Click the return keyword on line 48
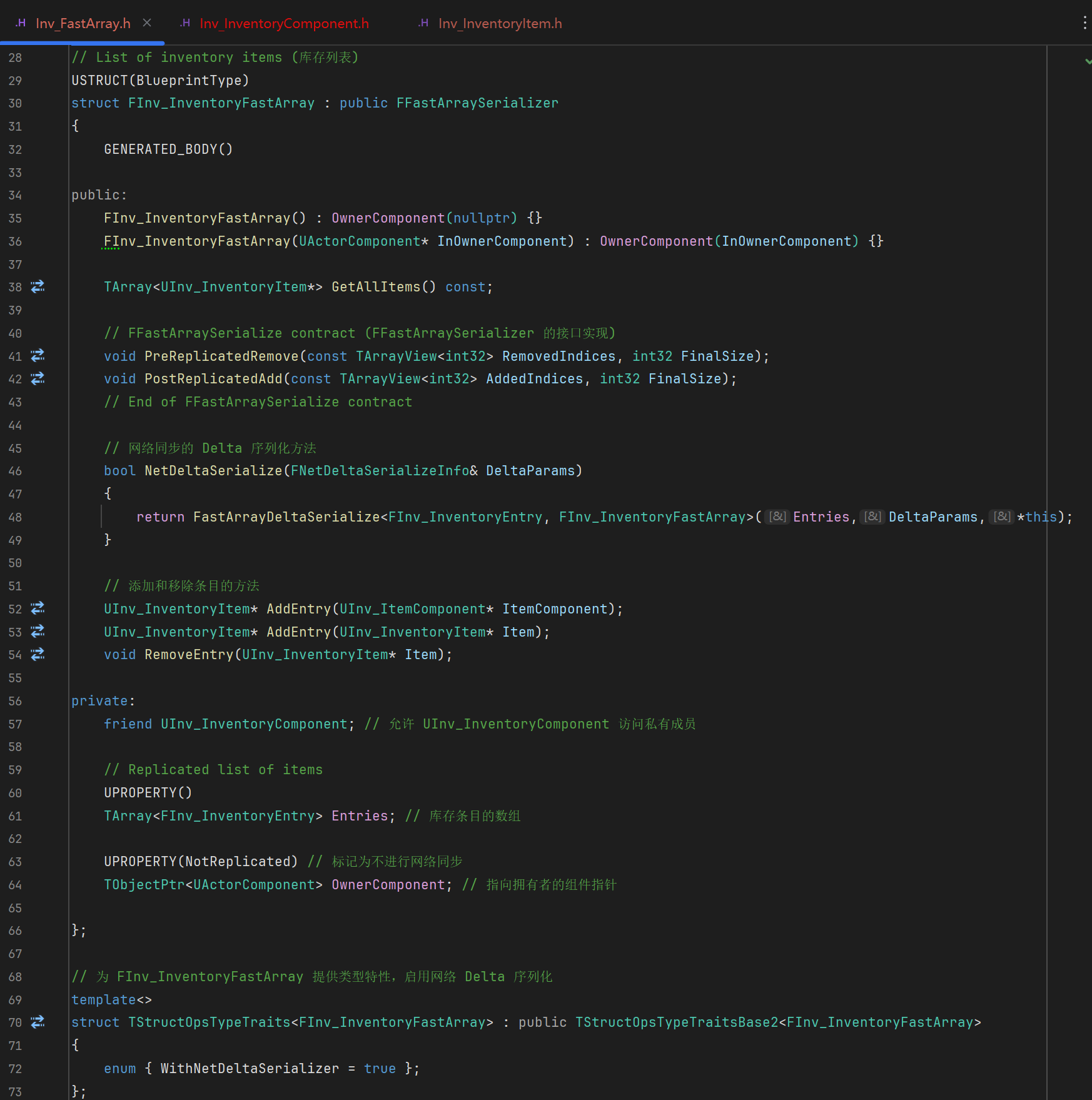The image size is (1092, 1100). (160, 517)
